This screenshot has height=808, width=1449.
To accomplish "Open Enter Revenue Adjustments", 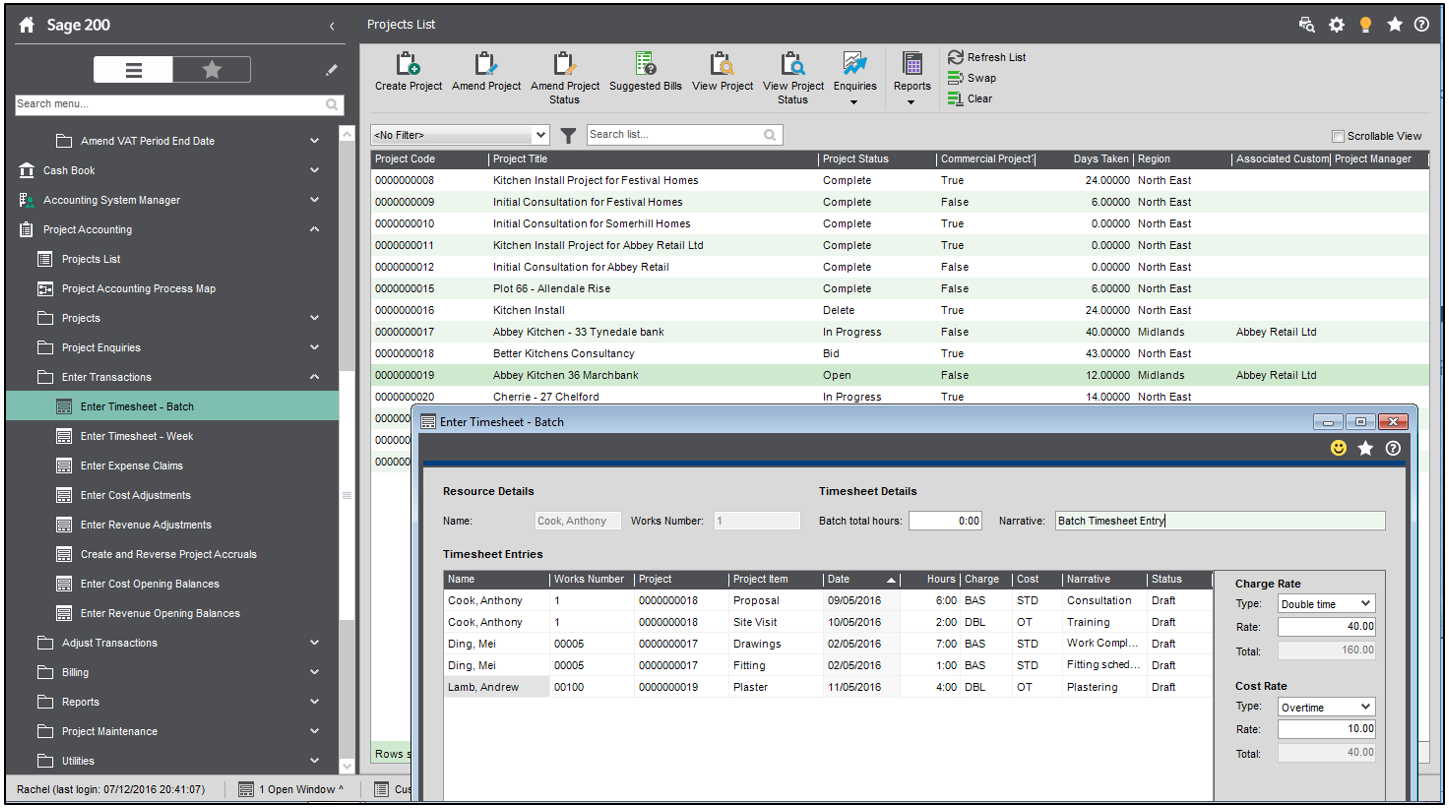I will click(x=146, y=525).
